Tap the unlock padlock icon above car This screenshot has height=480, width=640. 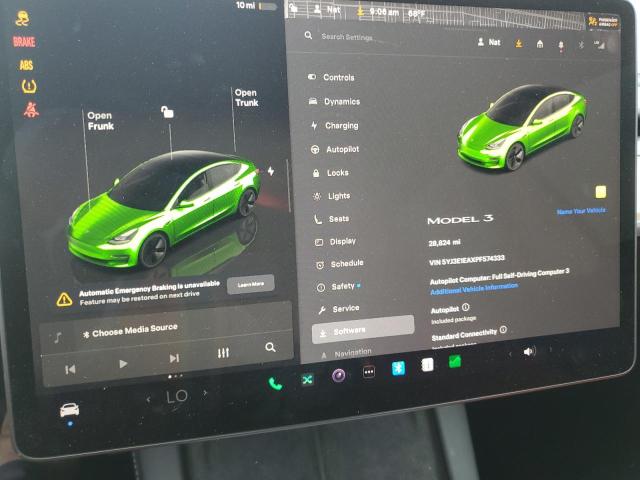[x=167, y=112]
